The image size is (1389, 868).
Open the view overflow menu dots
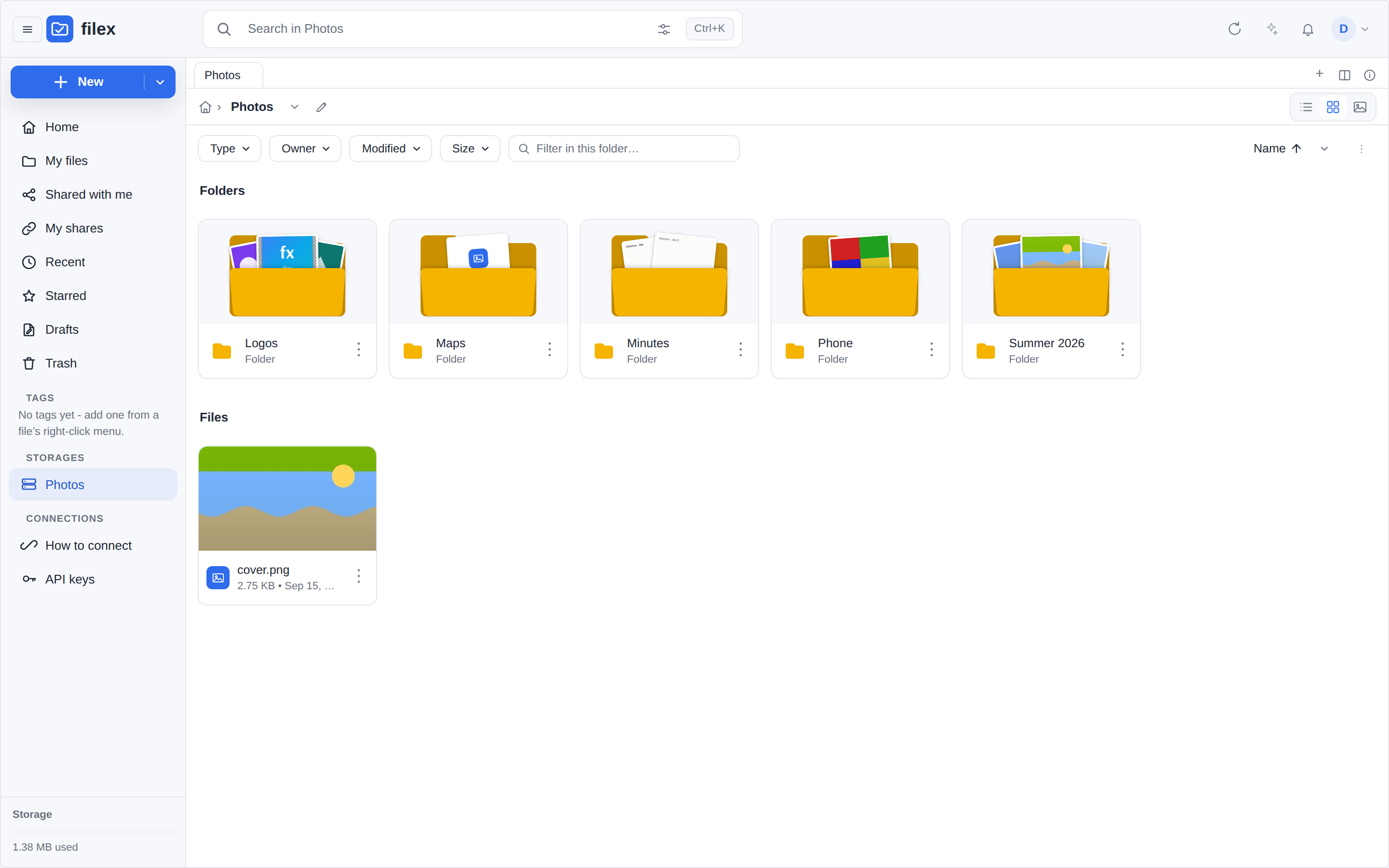(1362, 149)
